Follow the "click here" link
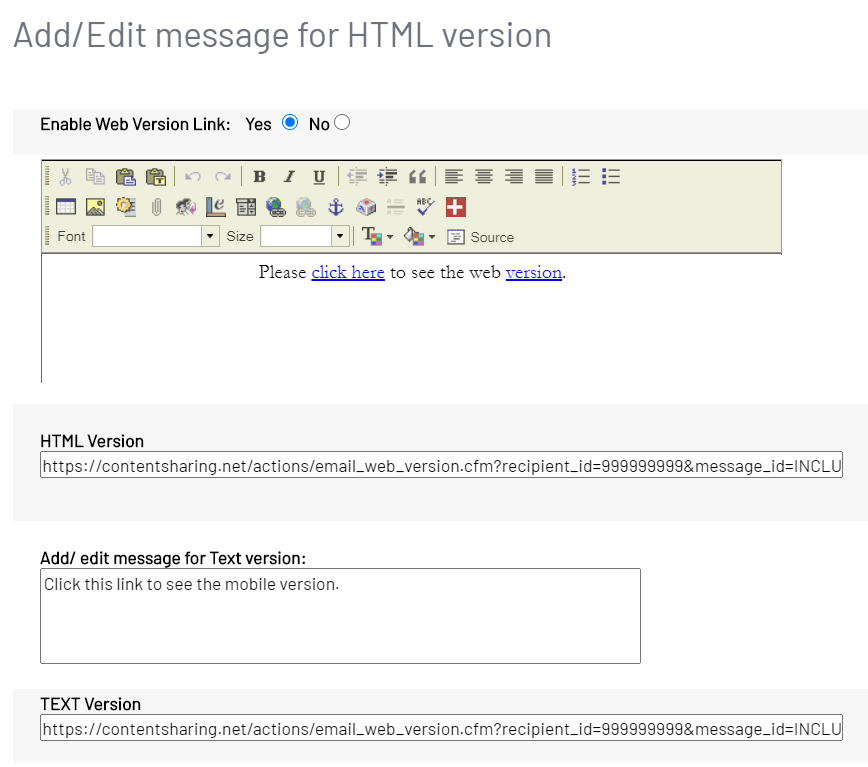 click(348, 272)
